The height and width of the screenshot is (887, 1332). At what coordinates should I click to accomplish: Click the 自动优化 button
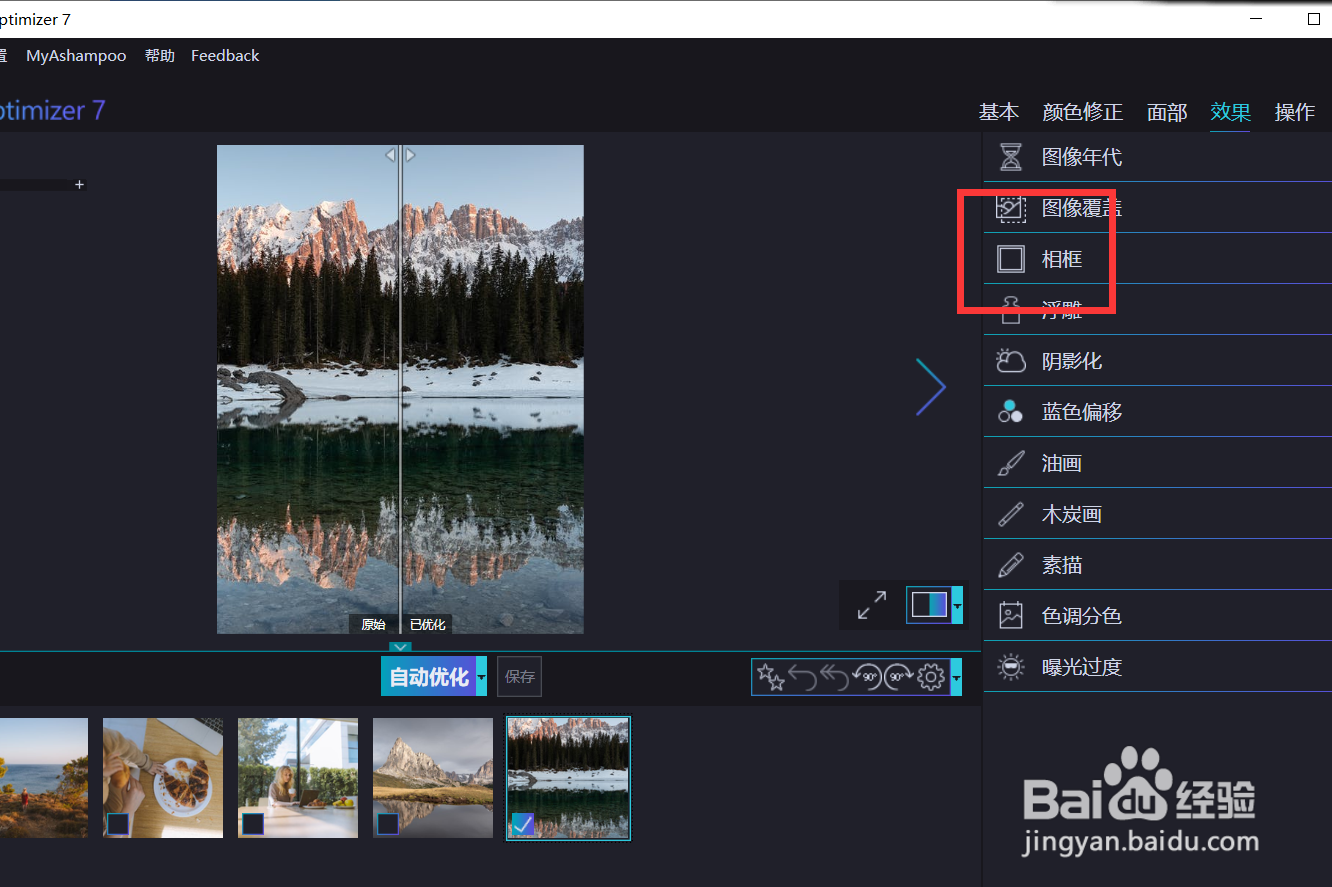pos(428,677)
